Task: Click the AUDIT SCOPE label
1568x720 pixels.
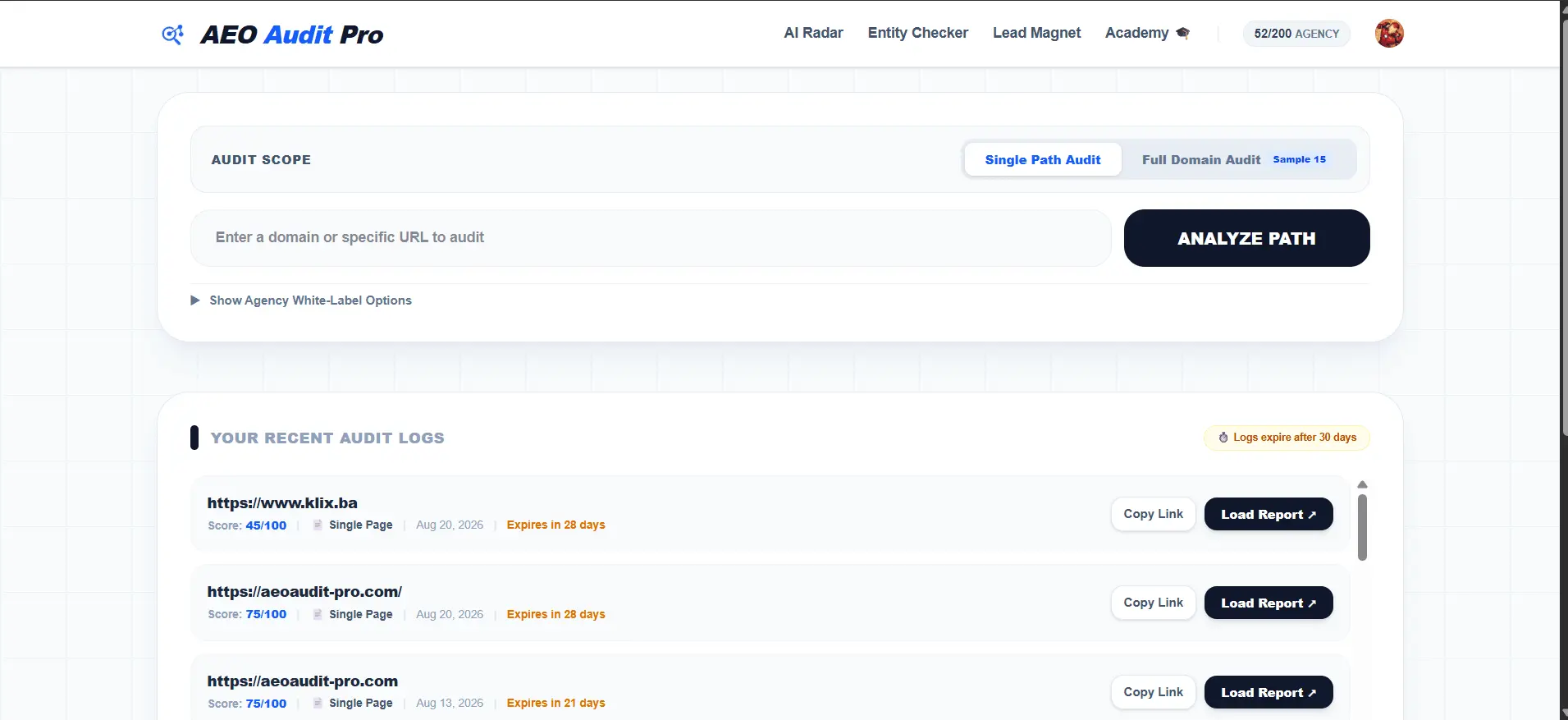Action: (x=261, y=160)
